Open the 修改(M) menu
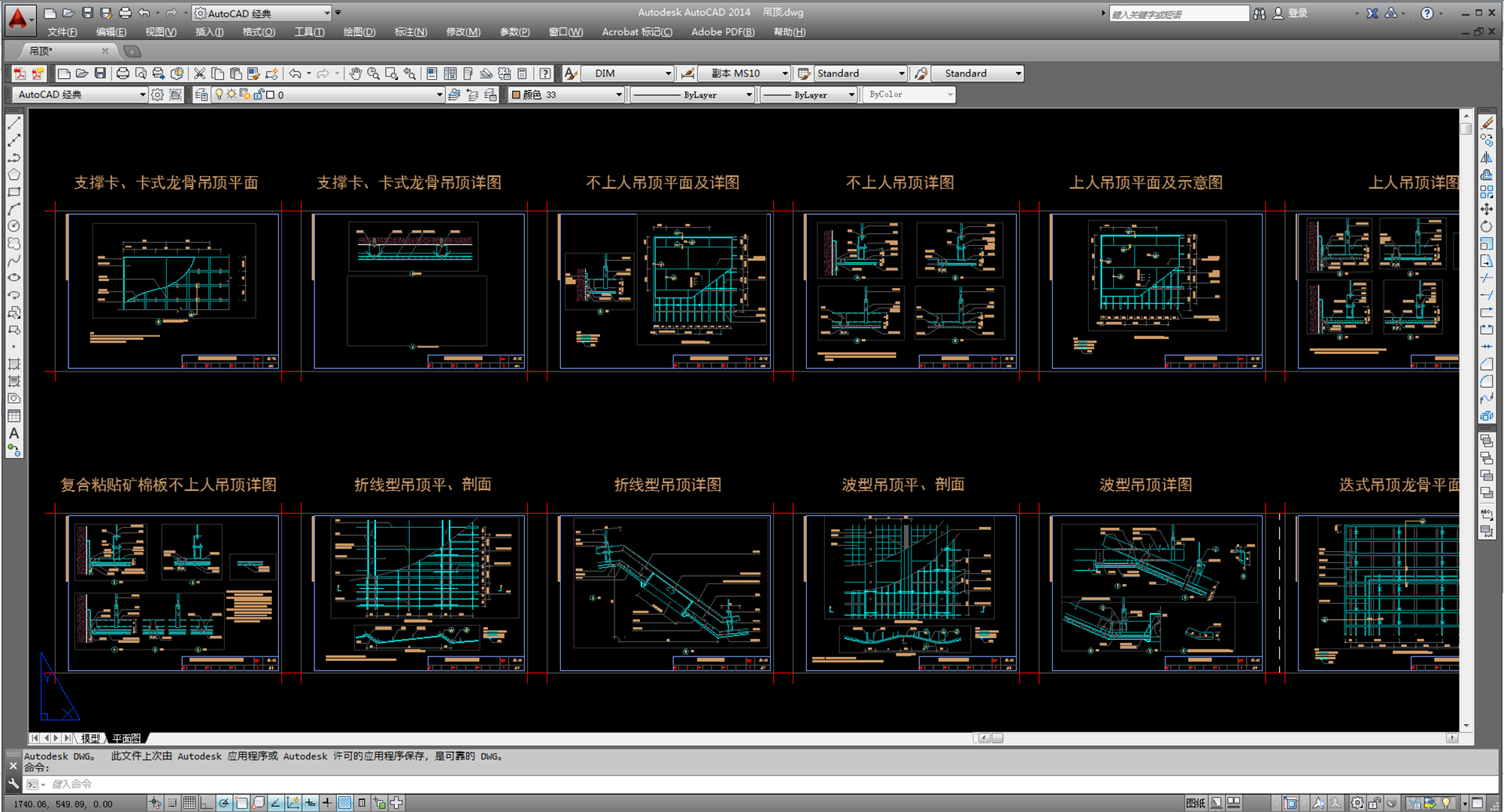This screenshot has height=812, width=1504. point(462,32)
